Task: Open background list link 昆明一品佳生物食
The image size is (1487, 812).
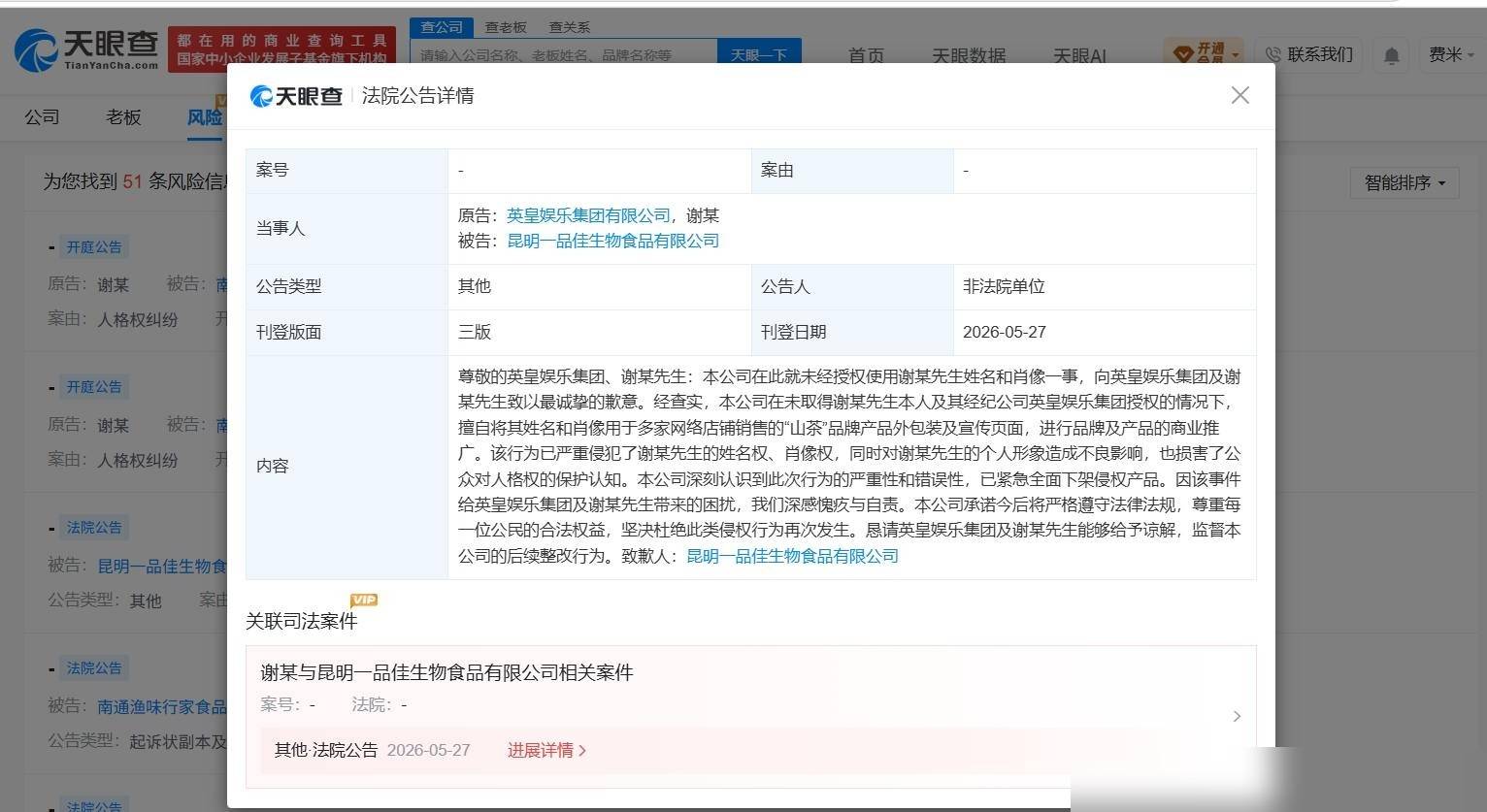Action: [x=162, y=566]
